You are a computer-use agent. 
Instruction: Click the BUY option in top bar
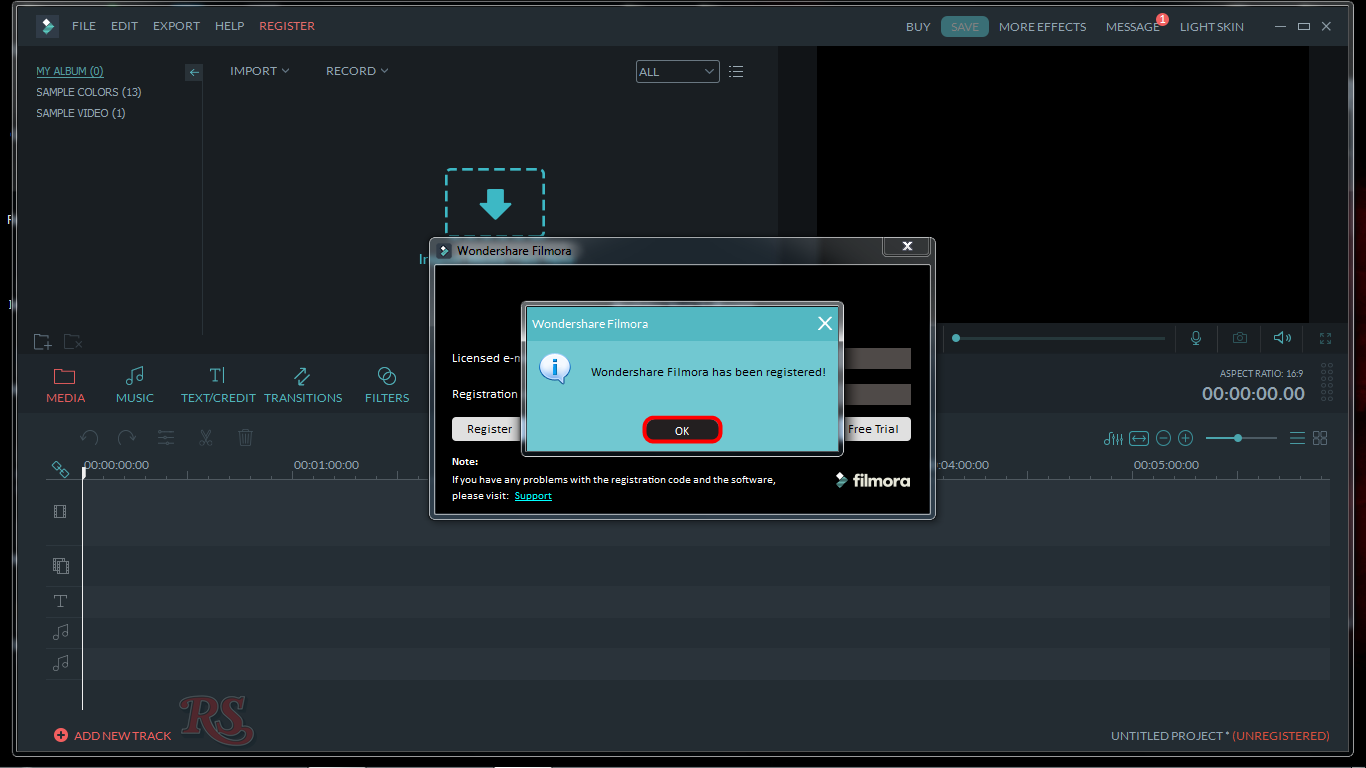coord(918,27)
